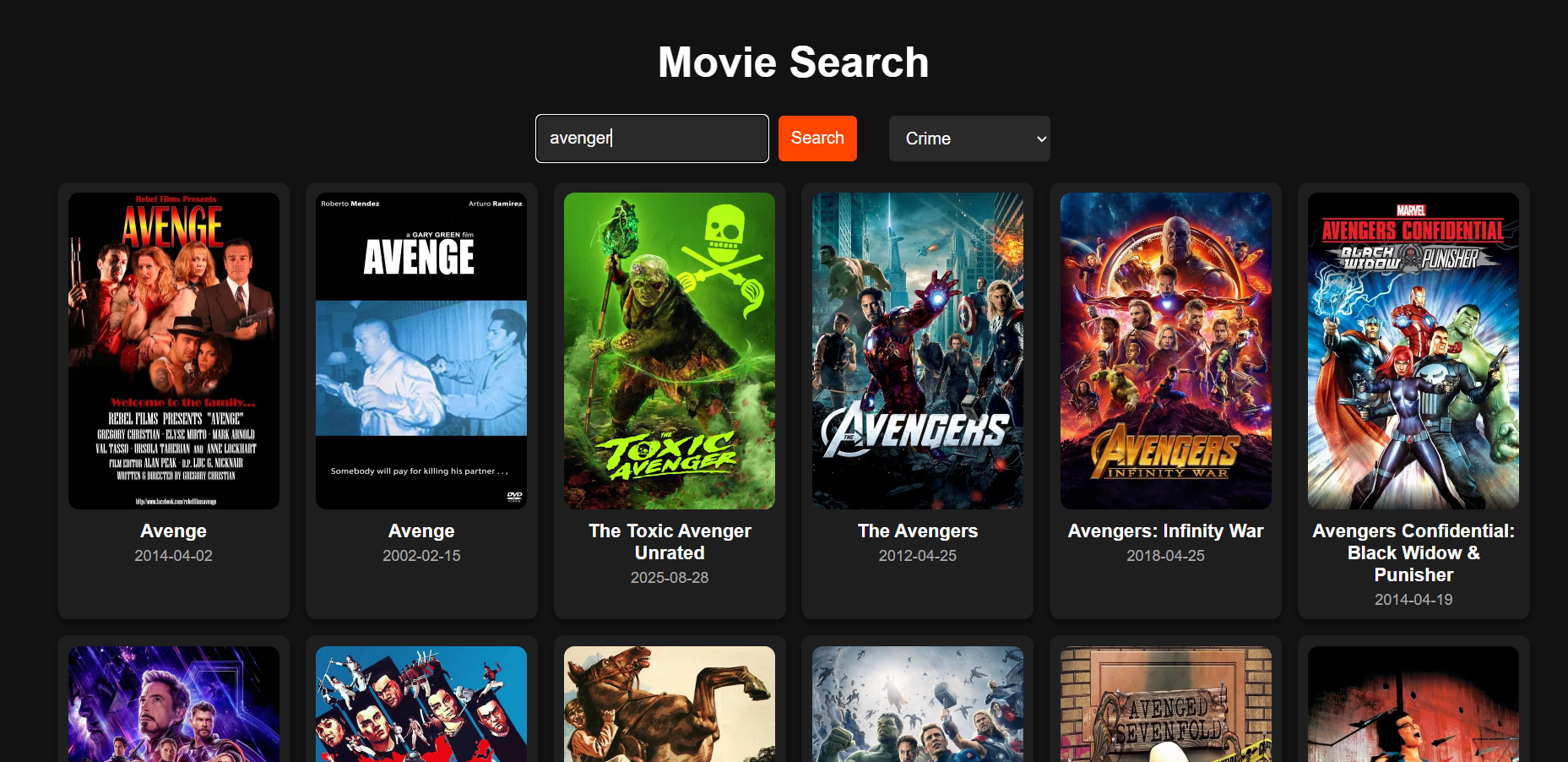Click the movie search input field

[x=652, y=139]
